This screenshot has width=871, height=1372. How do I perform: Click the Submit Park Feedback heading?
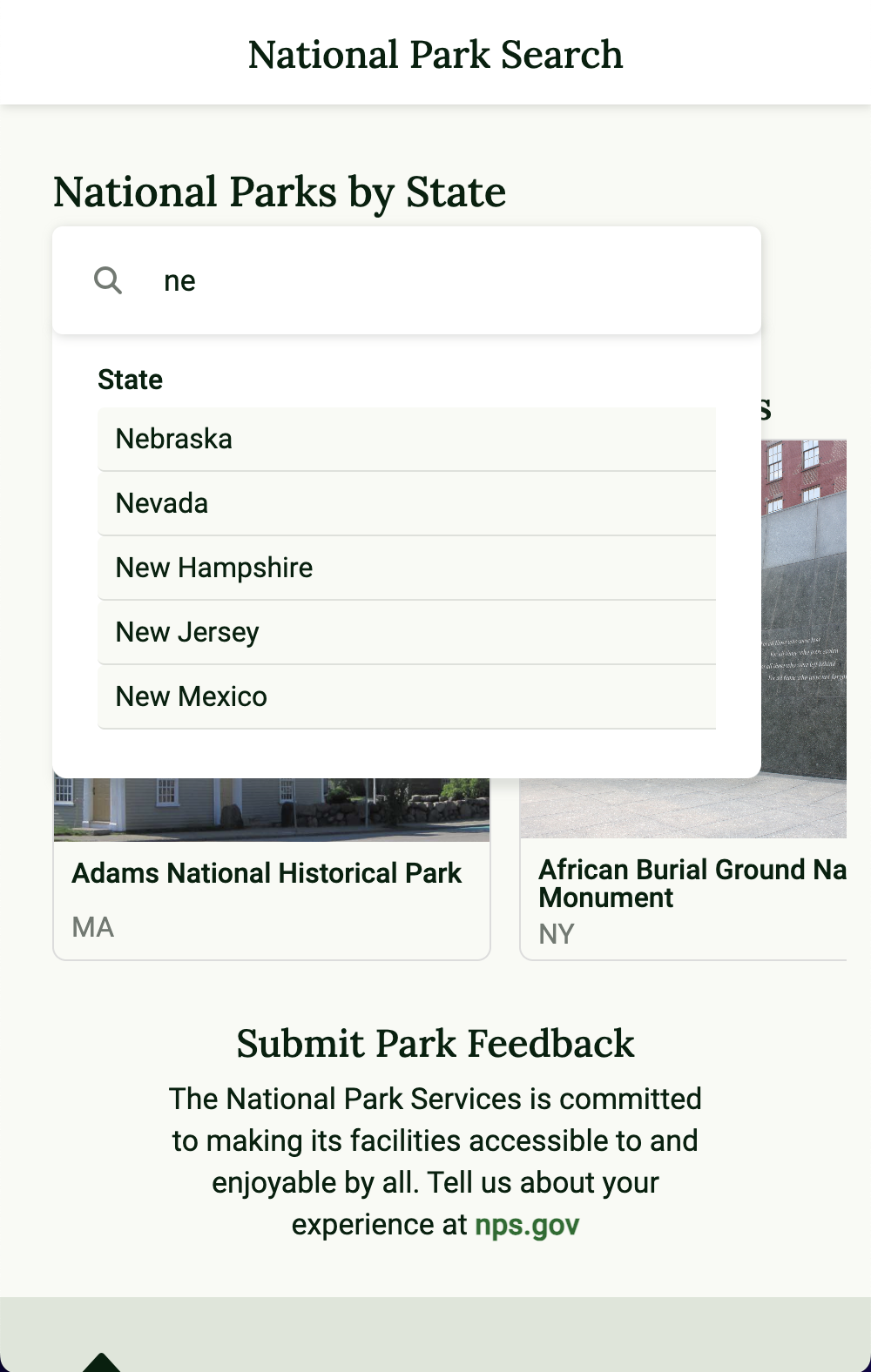point(435,1043)
